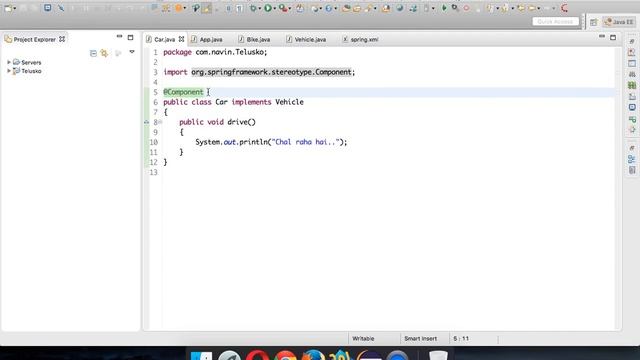Click the small green Resume arrow icon

[444, 8]
